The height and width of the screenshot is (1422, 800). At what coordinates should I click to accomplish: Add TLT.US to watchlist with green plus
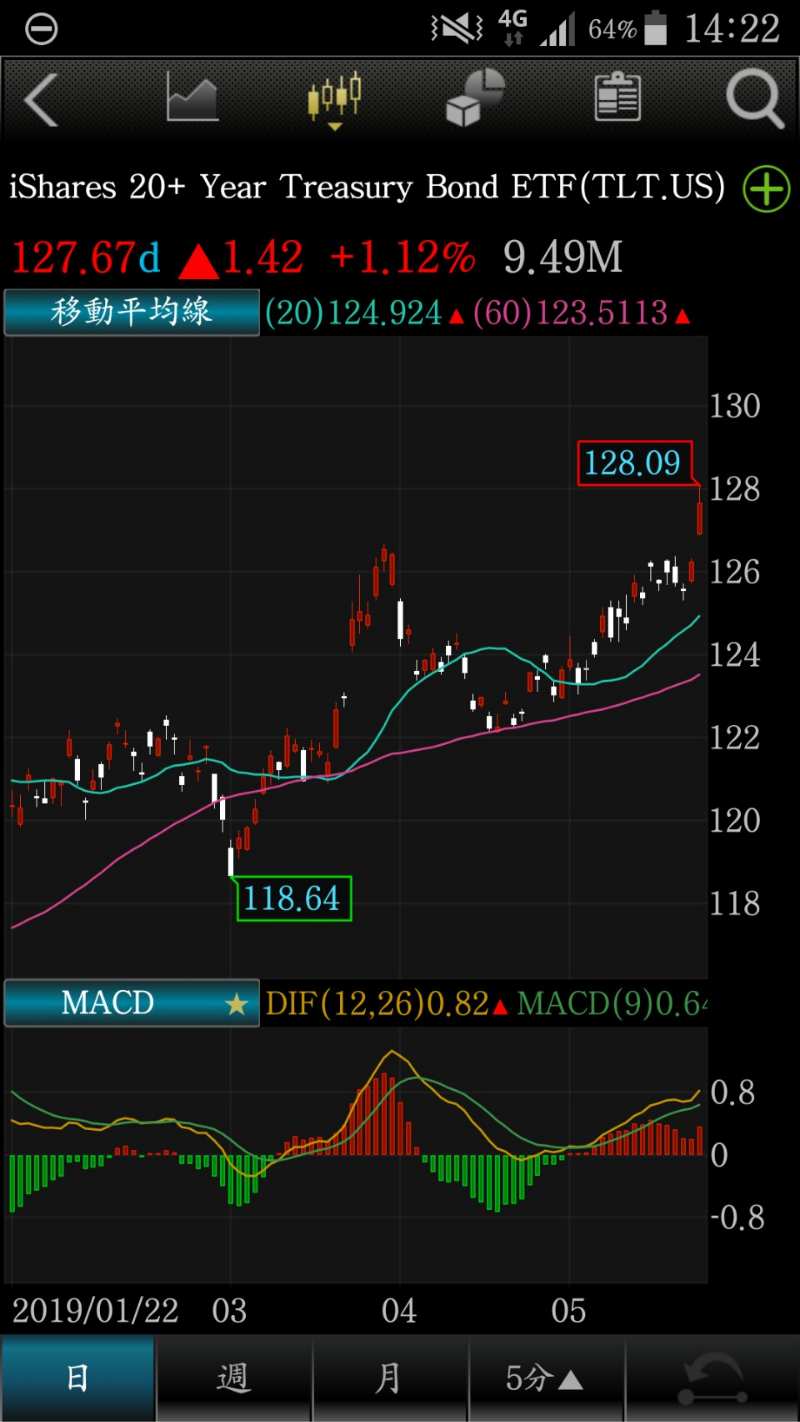coord(766,189)
